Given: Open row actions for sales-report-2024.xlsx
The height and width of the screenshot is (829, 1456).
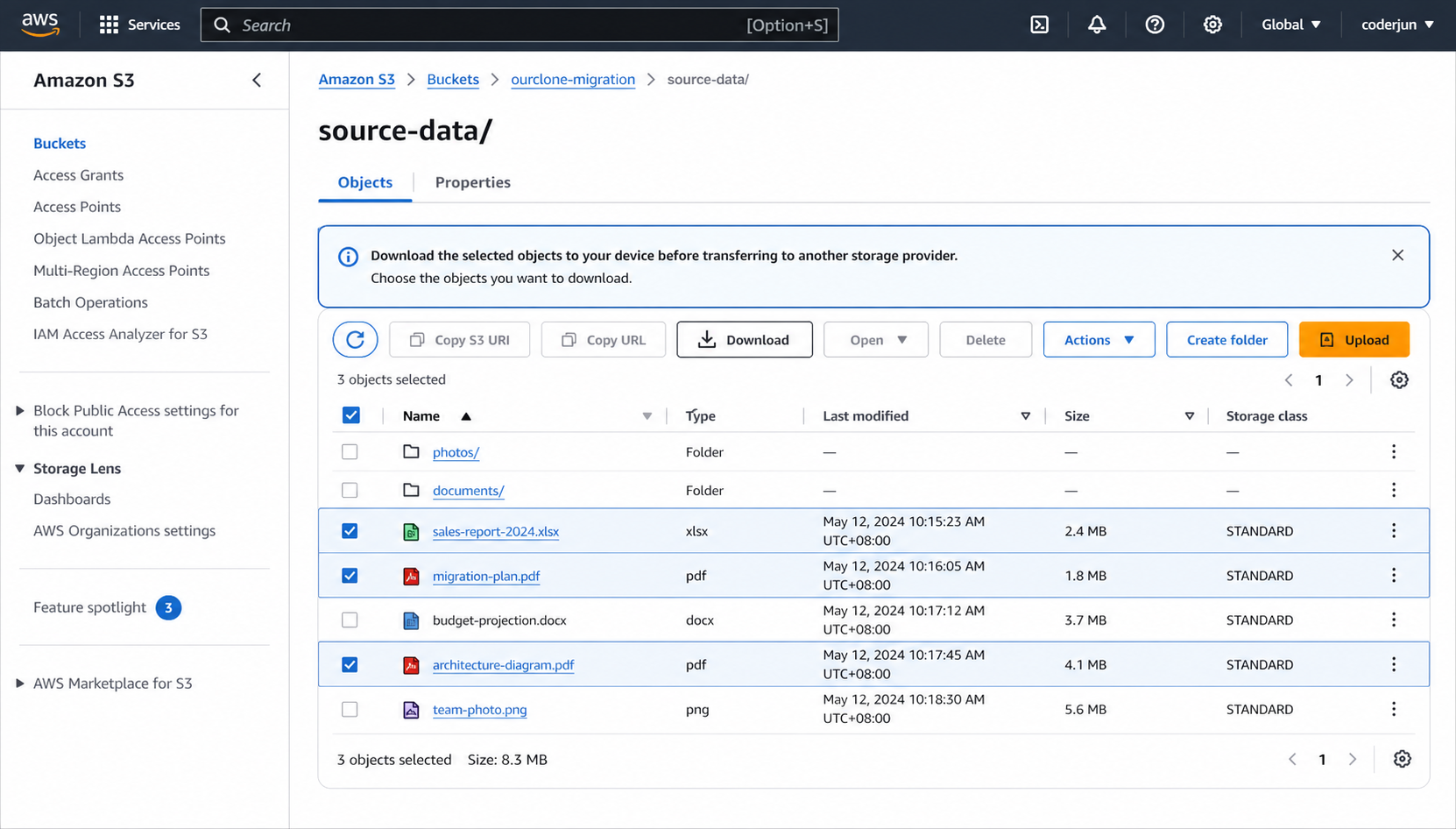Looking at the screenshot, I should [x=1394, y=530].
